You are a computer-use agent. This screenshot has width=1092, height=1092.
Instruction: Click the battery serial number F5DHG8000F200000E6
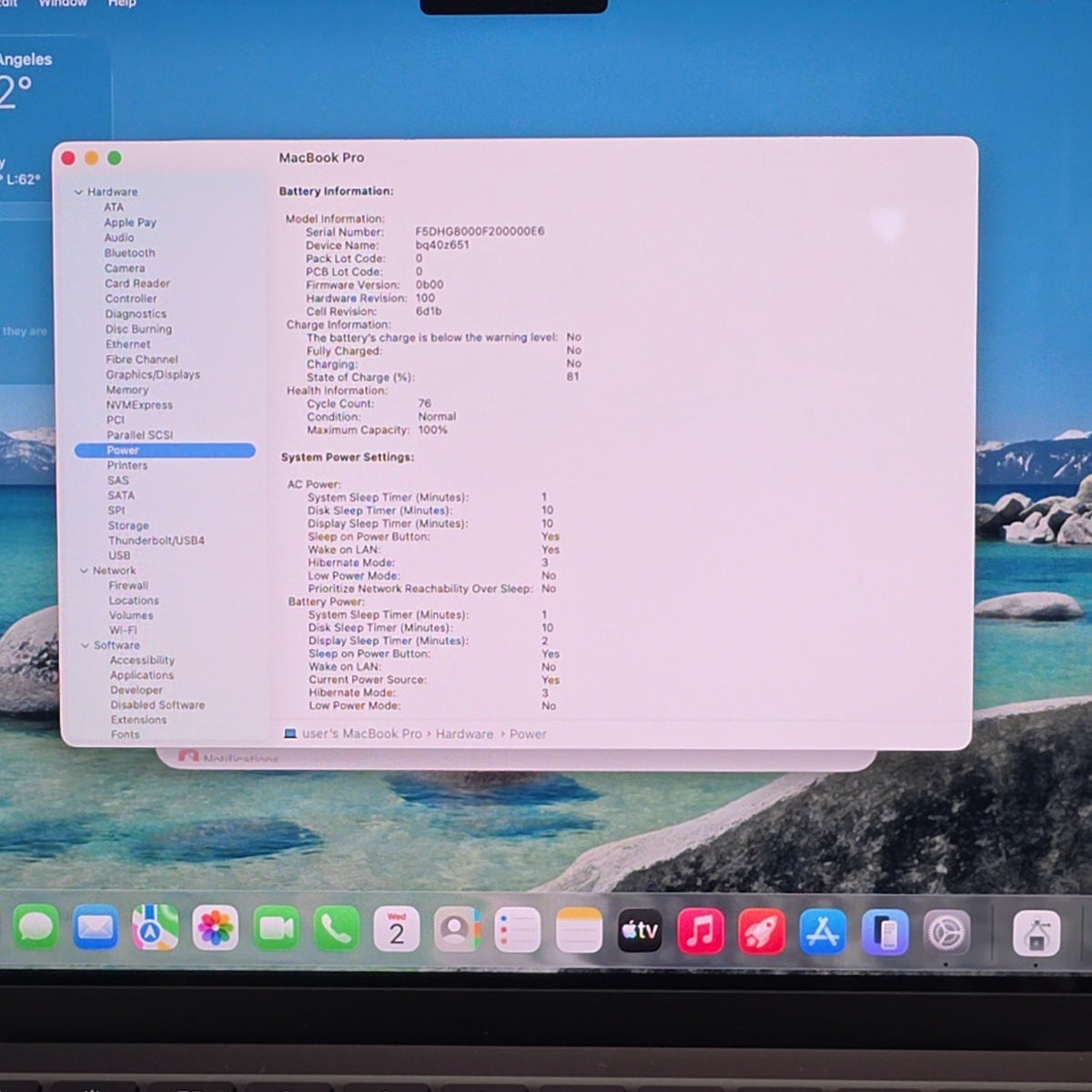480,231
